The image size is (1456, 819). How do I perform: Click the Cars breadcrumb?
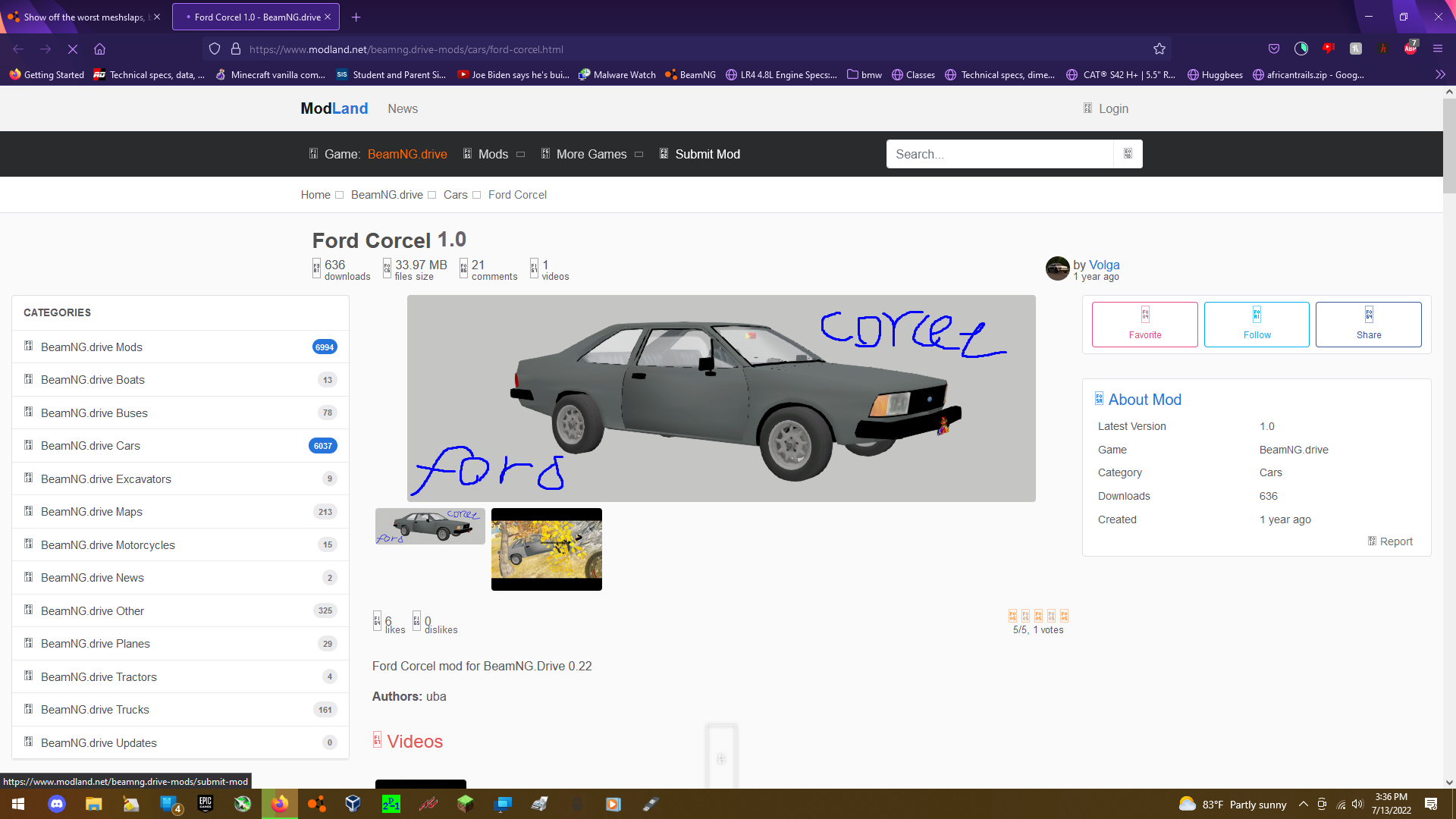(456, 195)
